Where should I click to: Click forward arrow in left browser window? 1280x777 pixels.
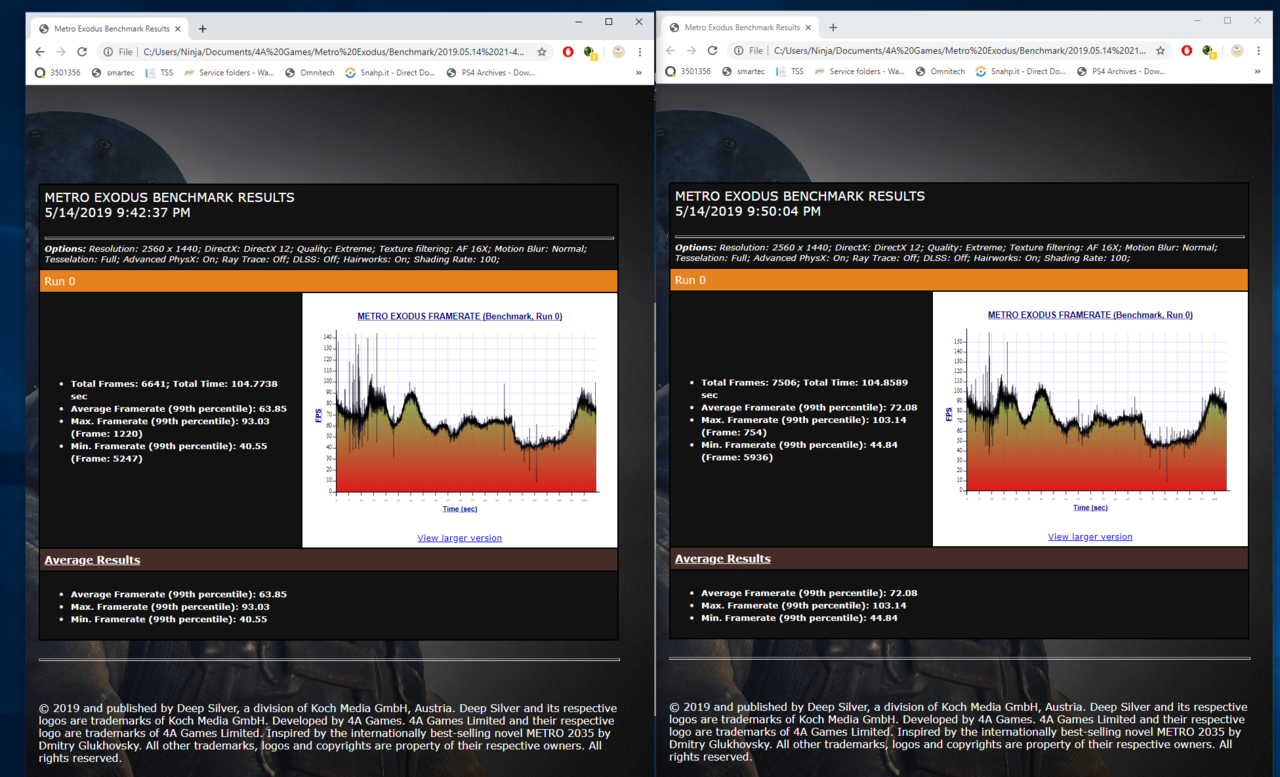click(61, 52)
